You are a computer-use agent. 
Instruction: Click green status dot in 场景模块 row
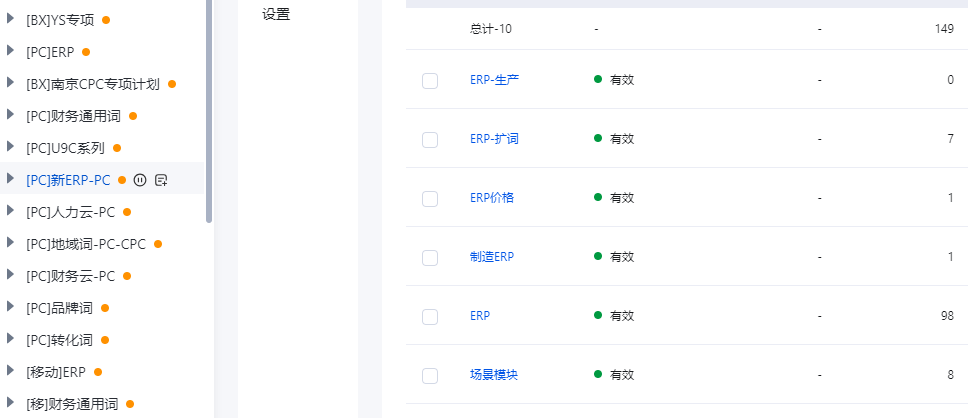(x=598, y=374)
